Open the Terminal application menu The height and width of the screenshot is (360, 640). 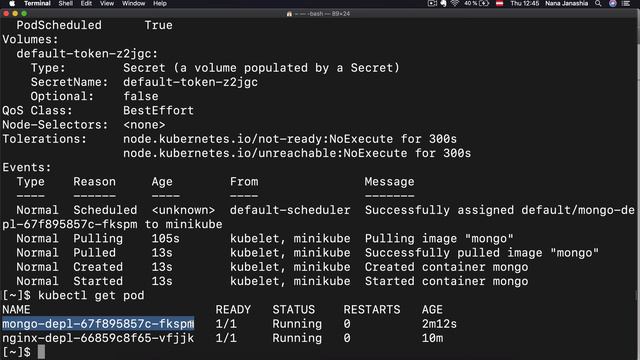[37, 3]
